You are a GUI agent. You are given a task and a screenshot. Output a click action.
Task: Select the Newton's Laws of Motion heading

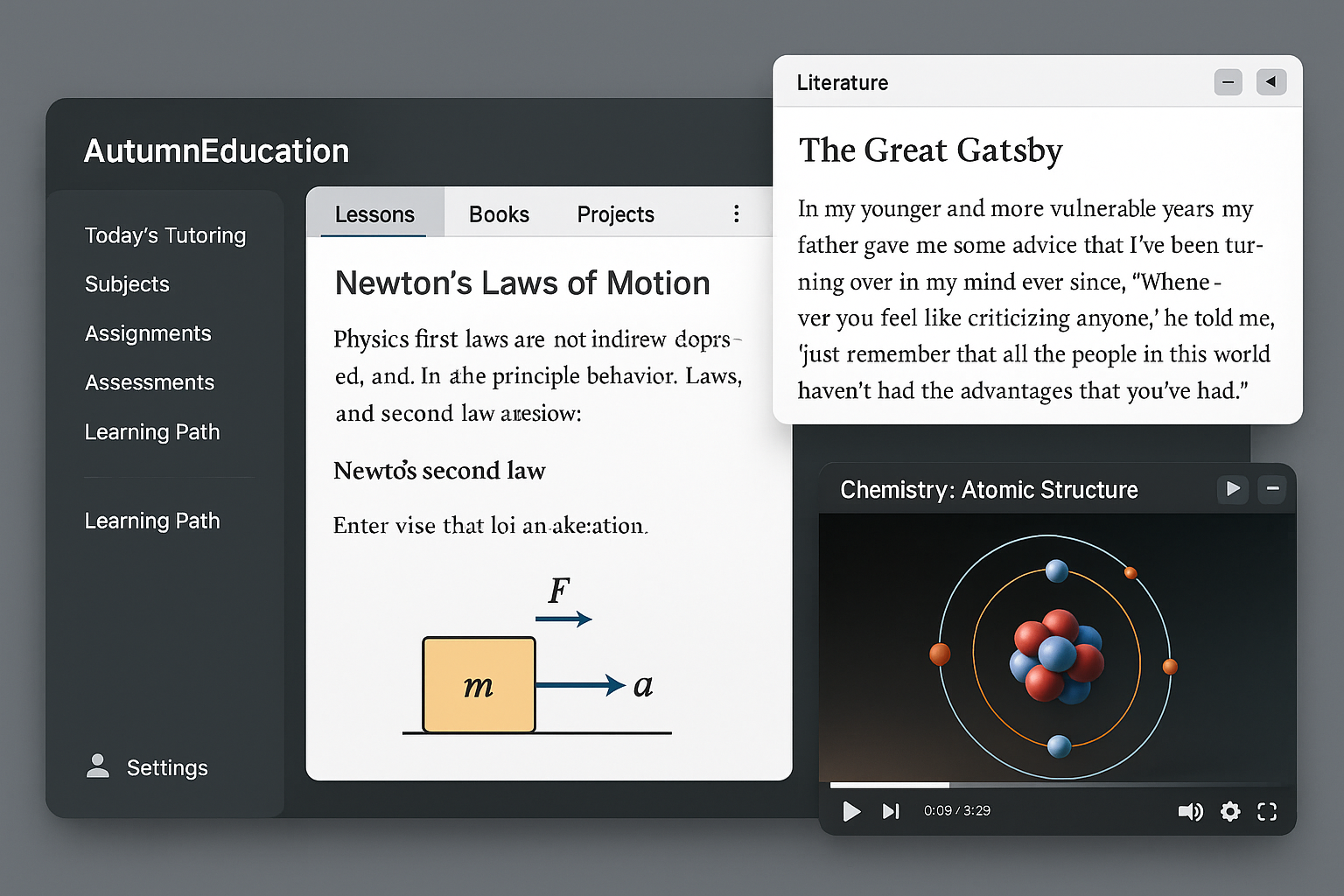pyautogui.click(x=521, y=282)
